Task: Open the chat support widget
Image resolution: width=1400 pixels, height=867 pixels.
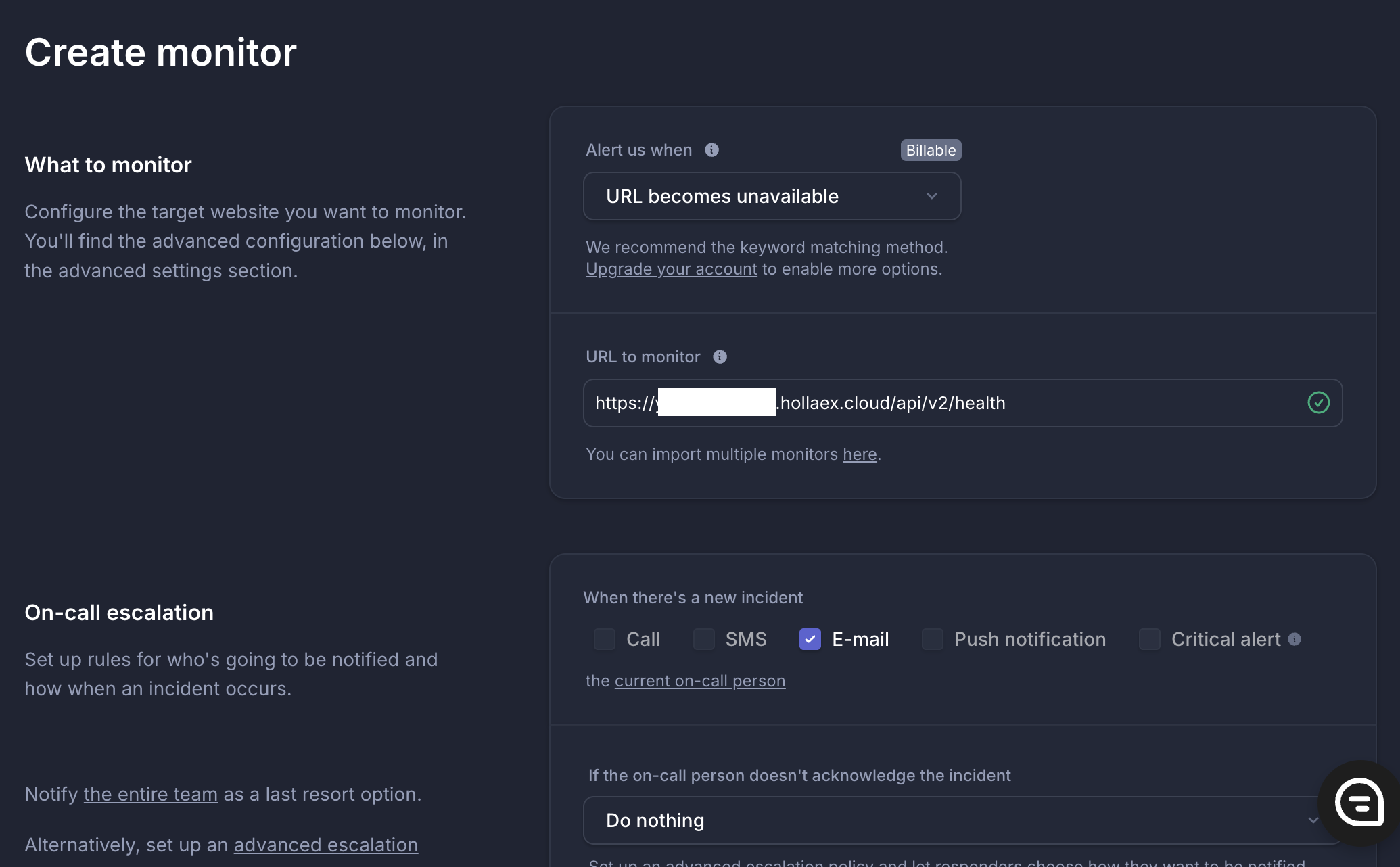Action: tap(1359, 803)
